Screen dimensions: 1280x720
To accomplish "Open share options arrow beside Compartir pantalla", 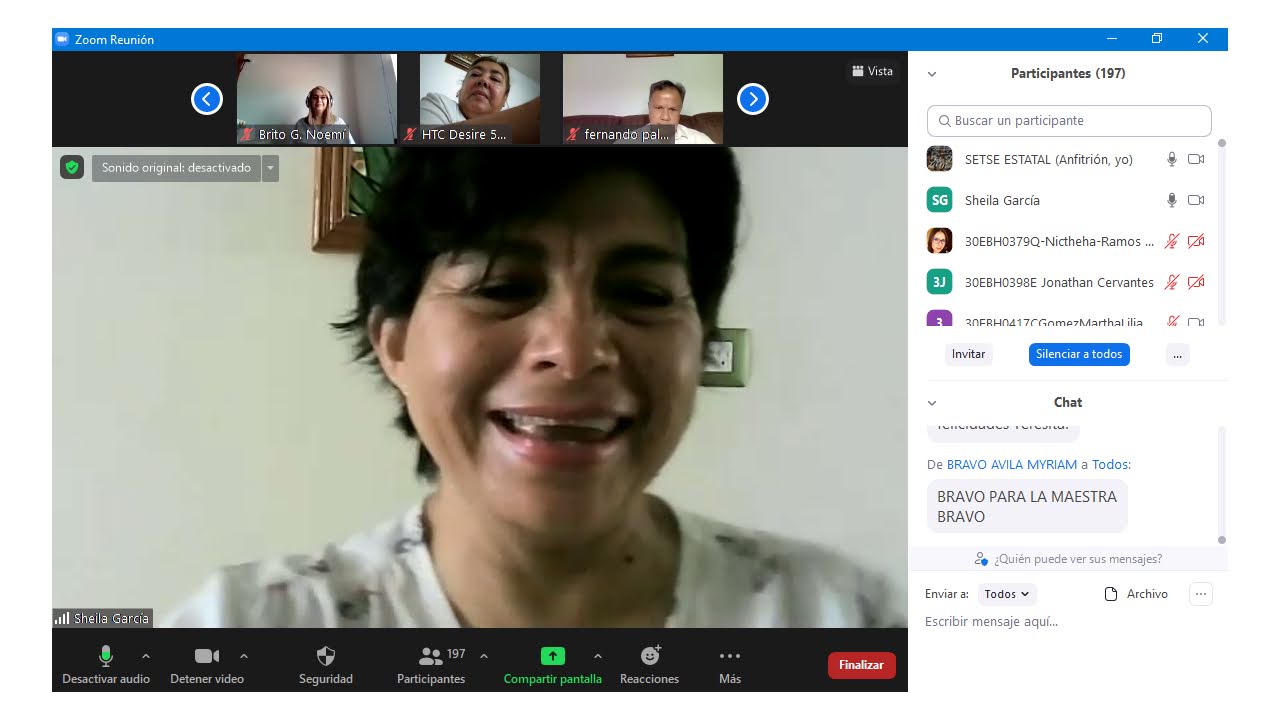I will point(598,657).
